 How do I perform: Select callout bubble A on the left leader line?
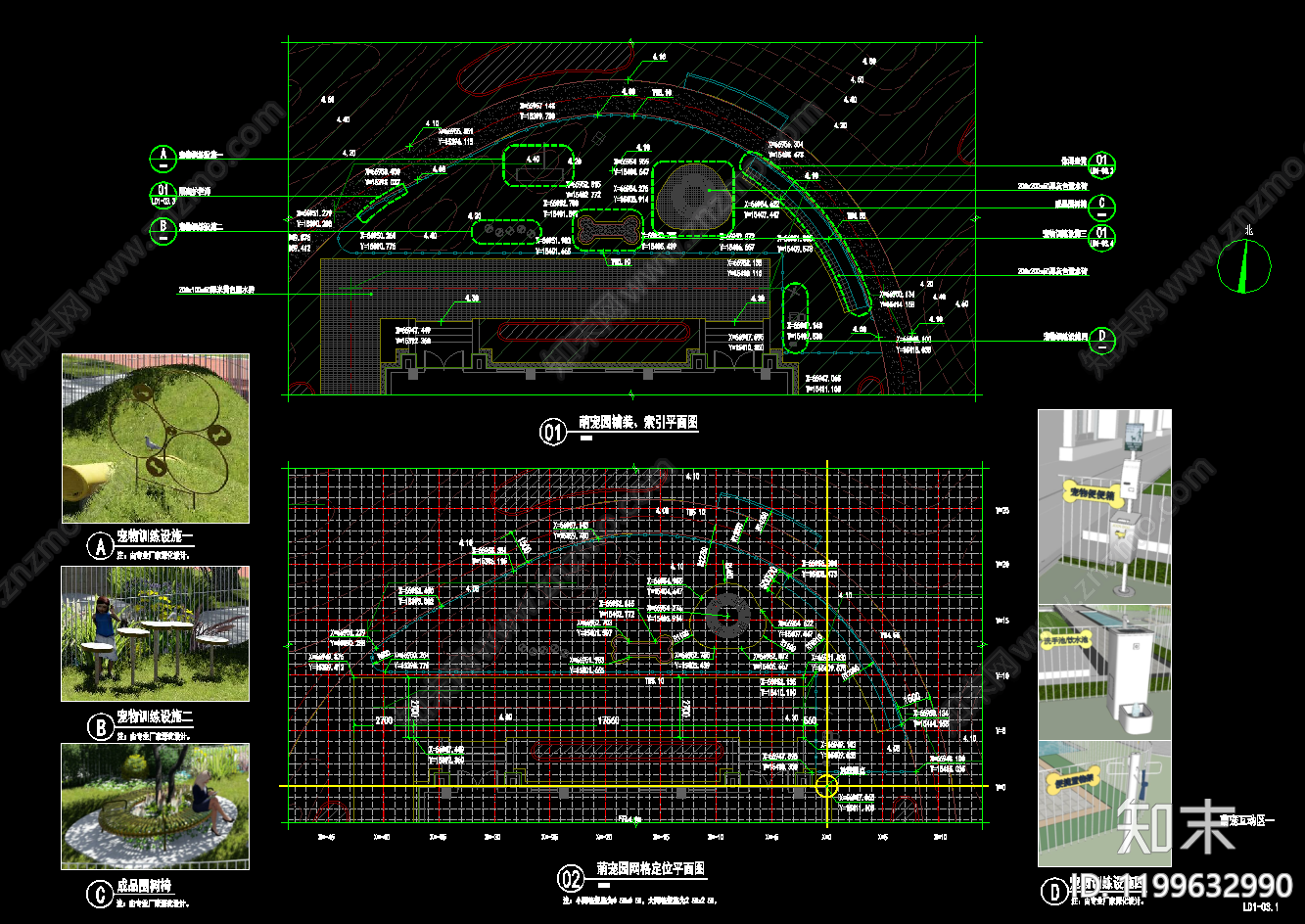coord(162,157)
